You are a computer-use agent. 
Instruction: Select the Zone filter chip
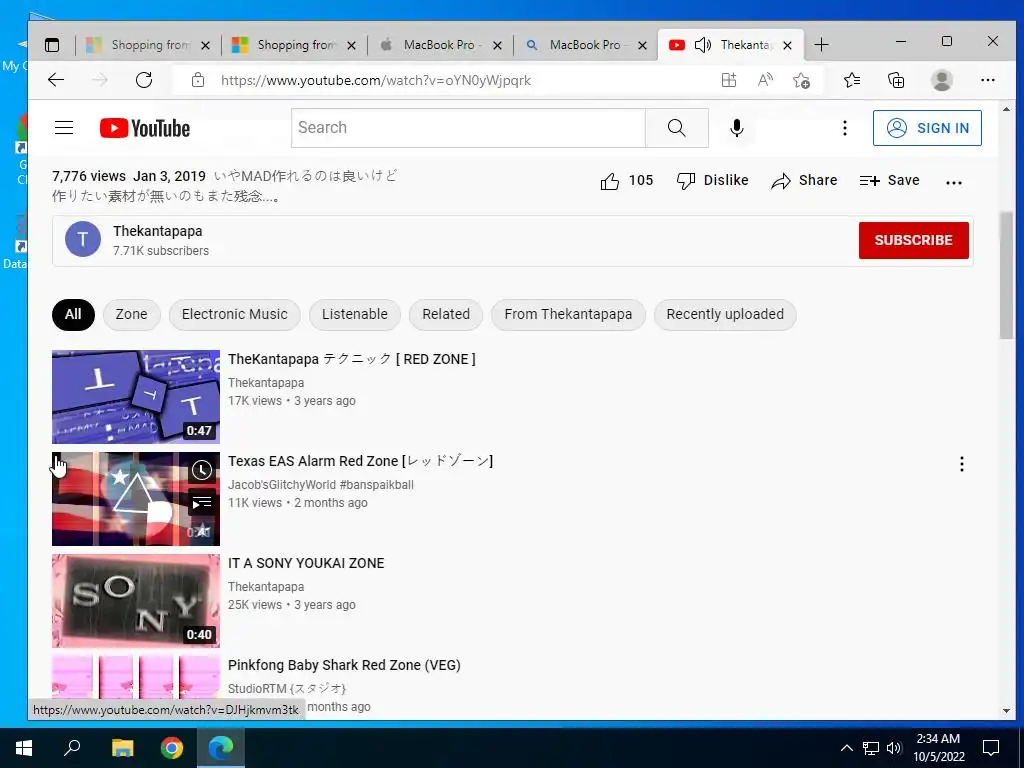(x=131, y=314)
